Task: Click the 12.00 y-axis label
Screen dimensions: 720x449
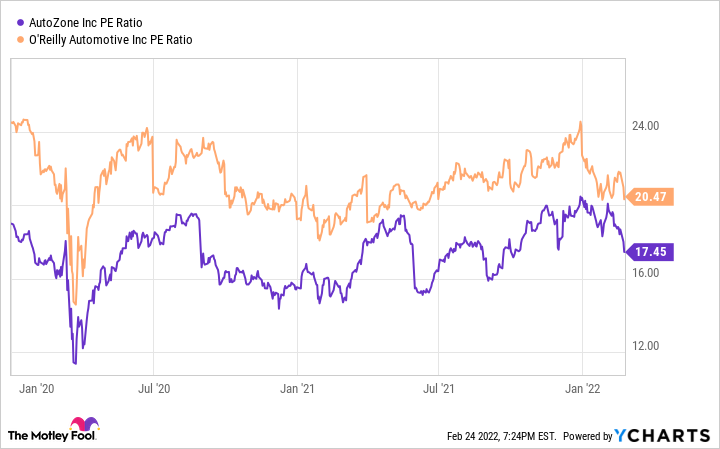Action: [646, 346]
